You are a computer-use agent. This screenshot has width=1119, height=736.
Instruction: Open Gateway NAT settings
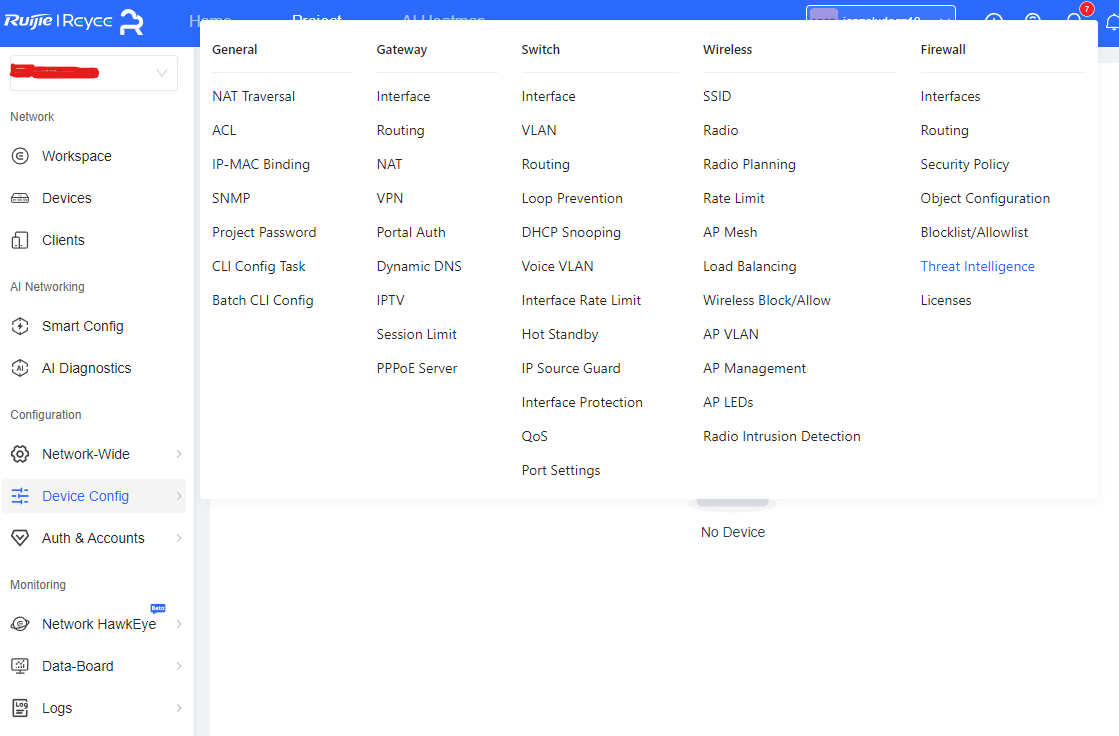click(390, 164)
